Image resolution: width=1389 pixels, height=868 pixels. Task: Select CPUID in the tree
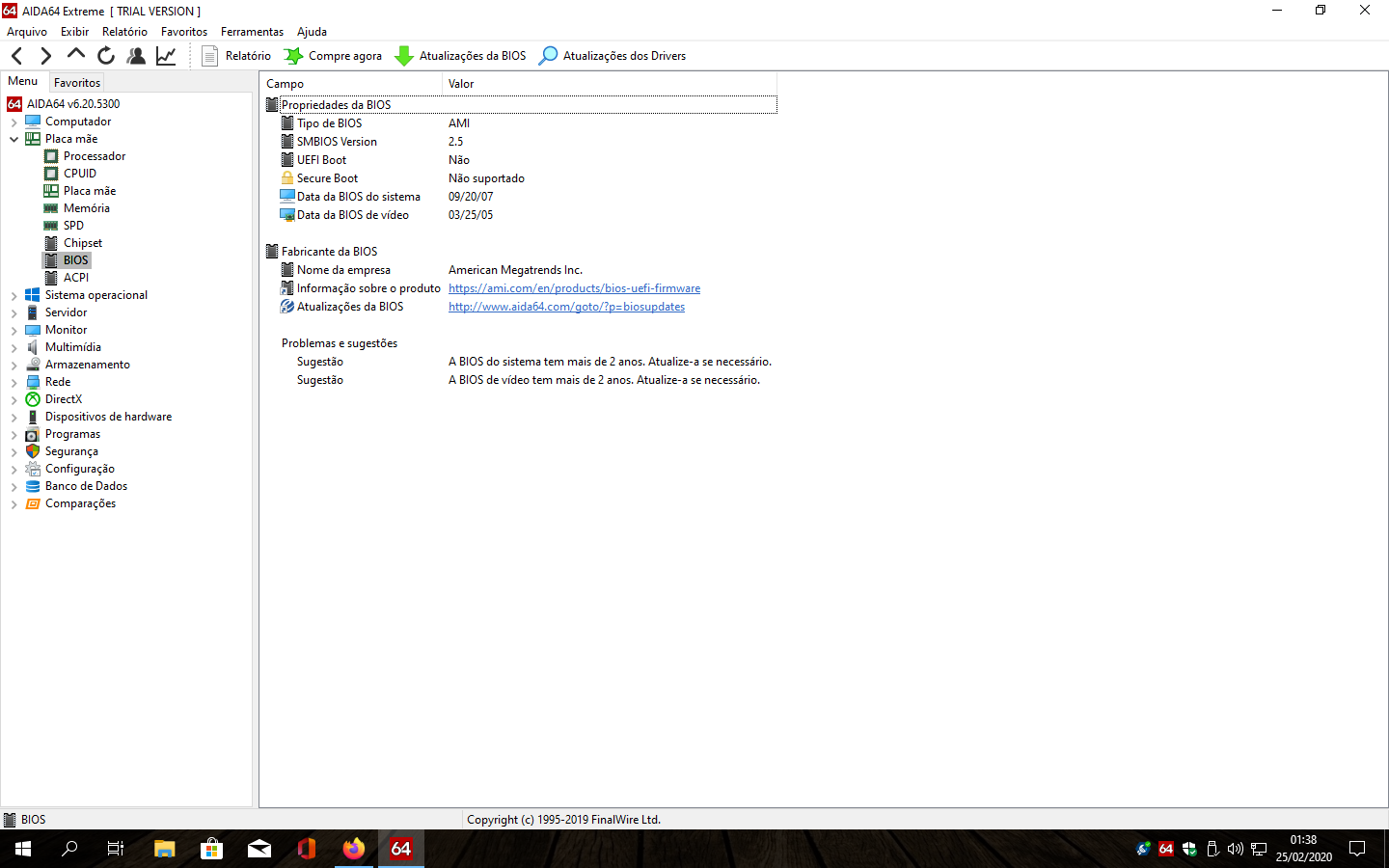pyautogui.click(x=80, y=174)
